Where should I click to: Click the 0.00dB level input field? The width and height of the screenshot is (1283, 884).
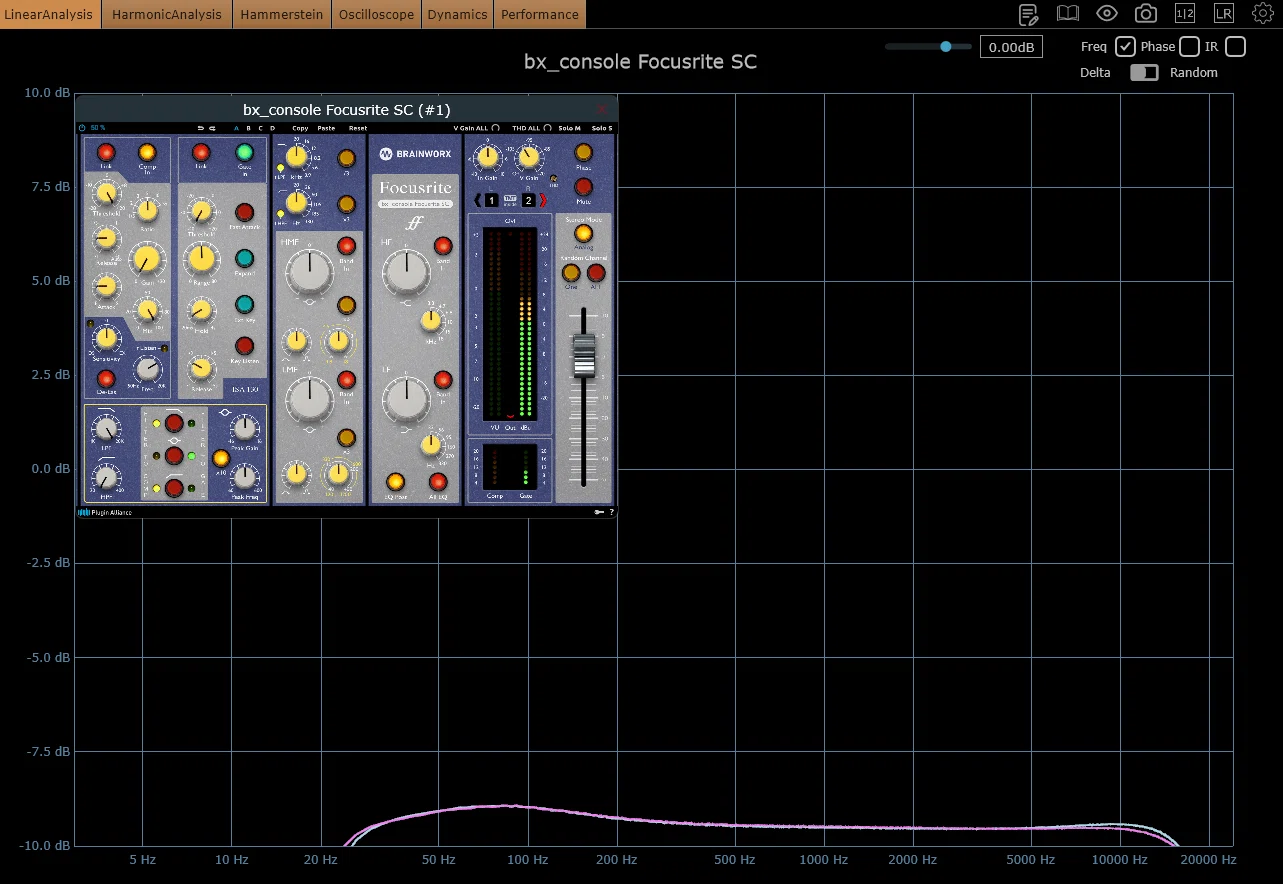pos(1011,47)
